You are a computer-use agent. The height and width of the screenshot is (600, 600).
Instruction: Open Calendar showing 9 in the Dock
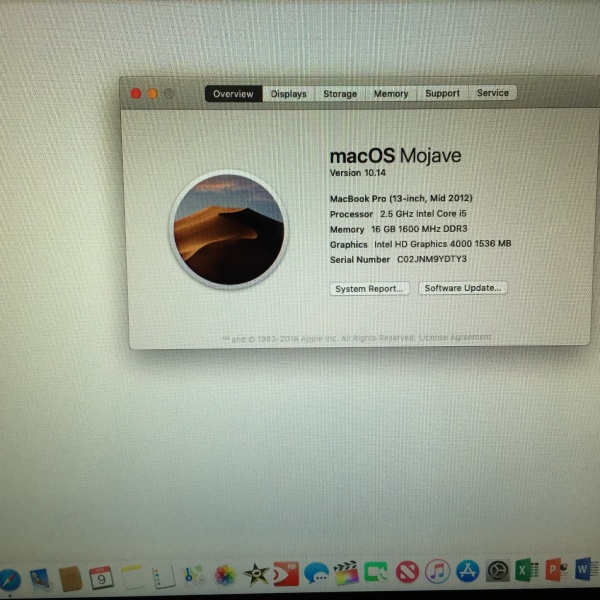(x=101, y=578)
